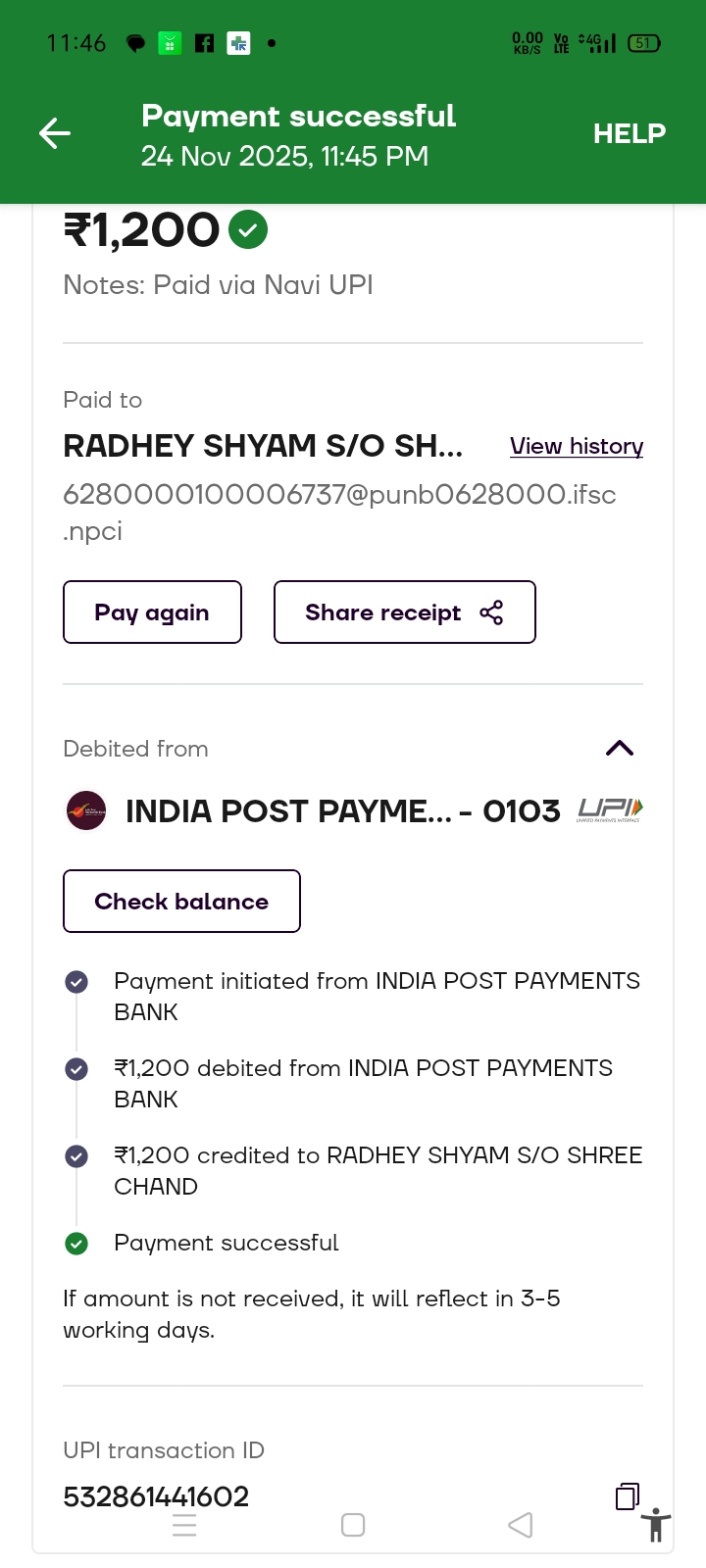Image resolution: width=706 pixels, height=1568 pixels.
Task: Tap the India Post Payments Bank logo
Action: (x=86, y=810)
